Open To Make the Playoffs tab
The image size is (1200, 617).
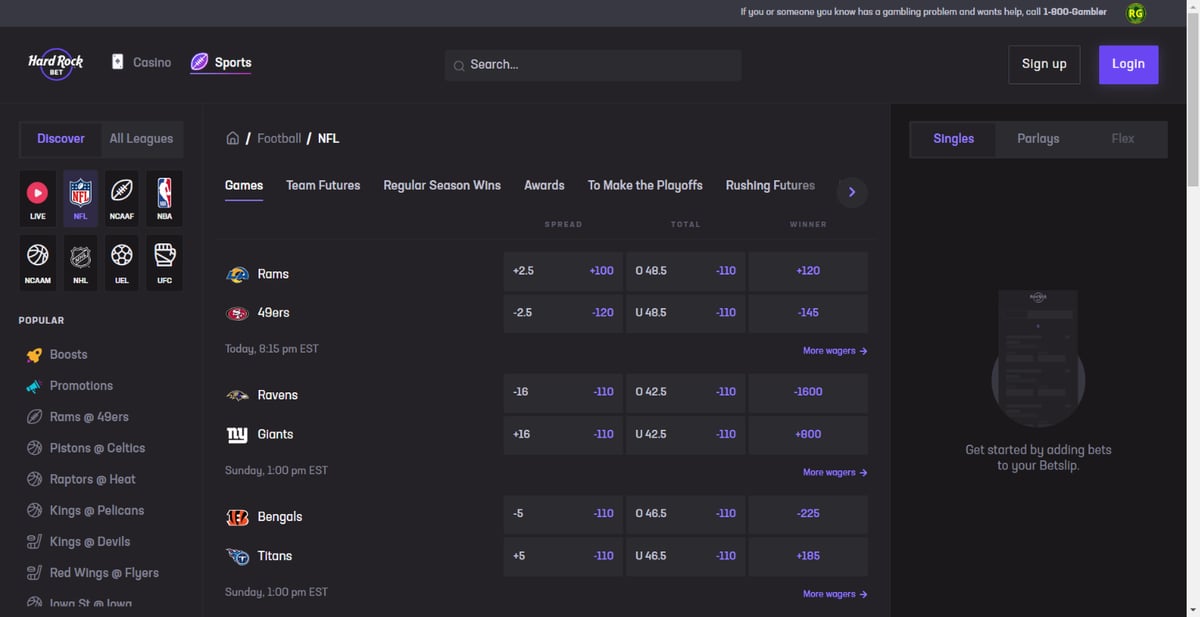645,185
